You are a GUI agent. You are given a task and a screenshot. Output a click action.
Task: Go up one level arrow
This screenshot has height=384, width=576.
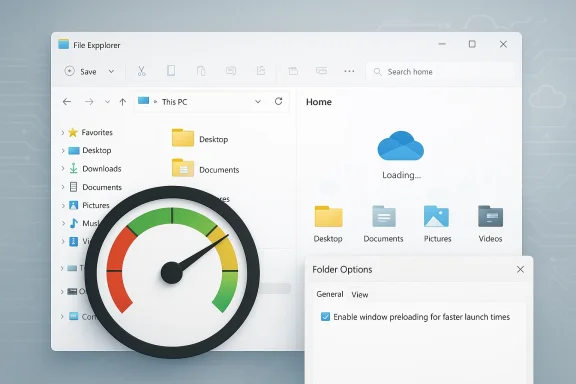pos(123,102)
